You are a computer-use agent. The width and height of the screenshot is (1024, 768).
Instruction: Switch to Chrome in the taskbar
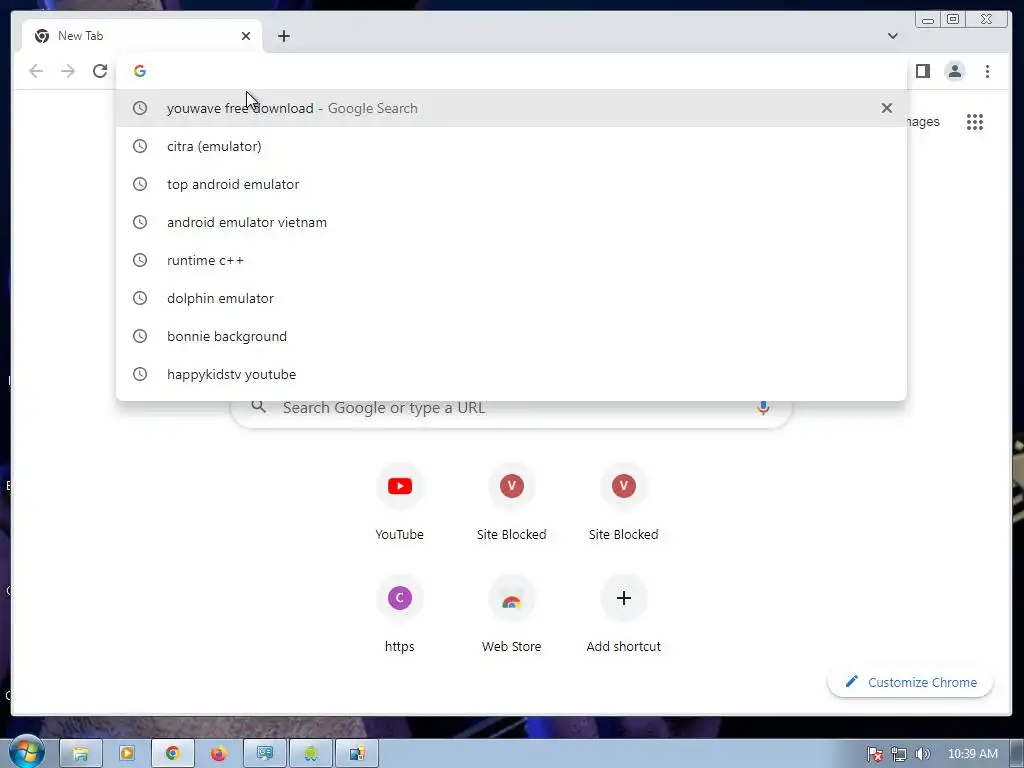click(172, 754)
